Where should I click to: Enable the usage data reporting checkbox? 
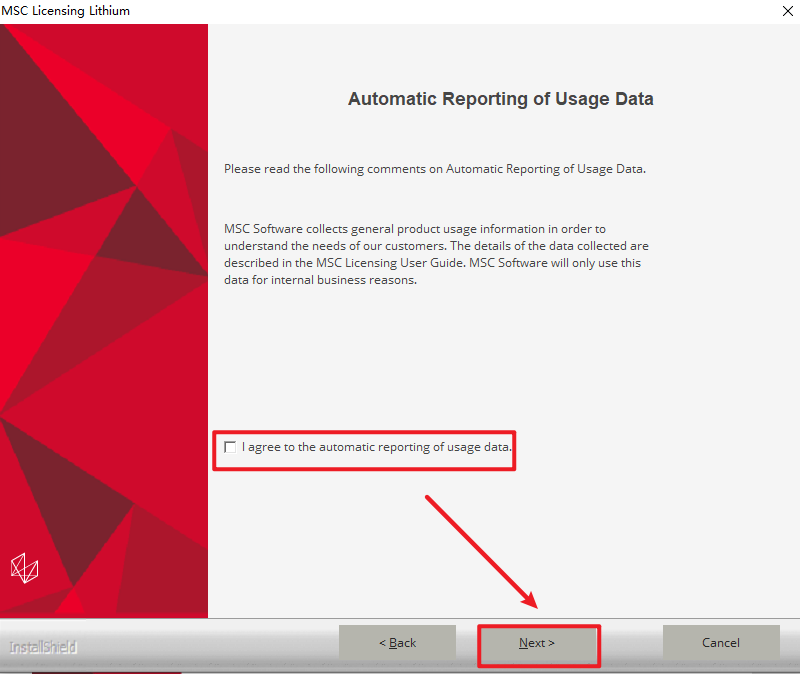[231, 447]
